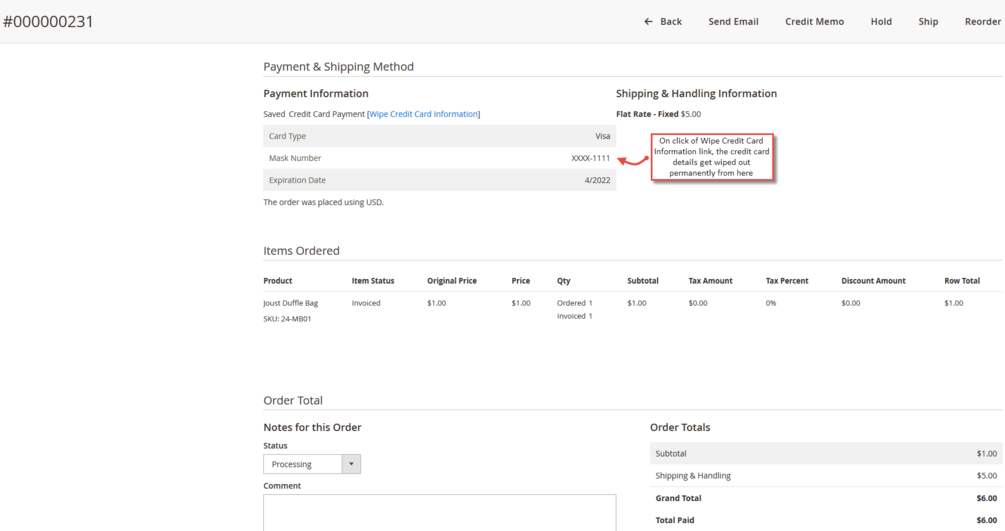Image resolution: width=1005 pixels, height=531 pixels.
Task: Click the Expiration Date row
Action: pos(439,180)
